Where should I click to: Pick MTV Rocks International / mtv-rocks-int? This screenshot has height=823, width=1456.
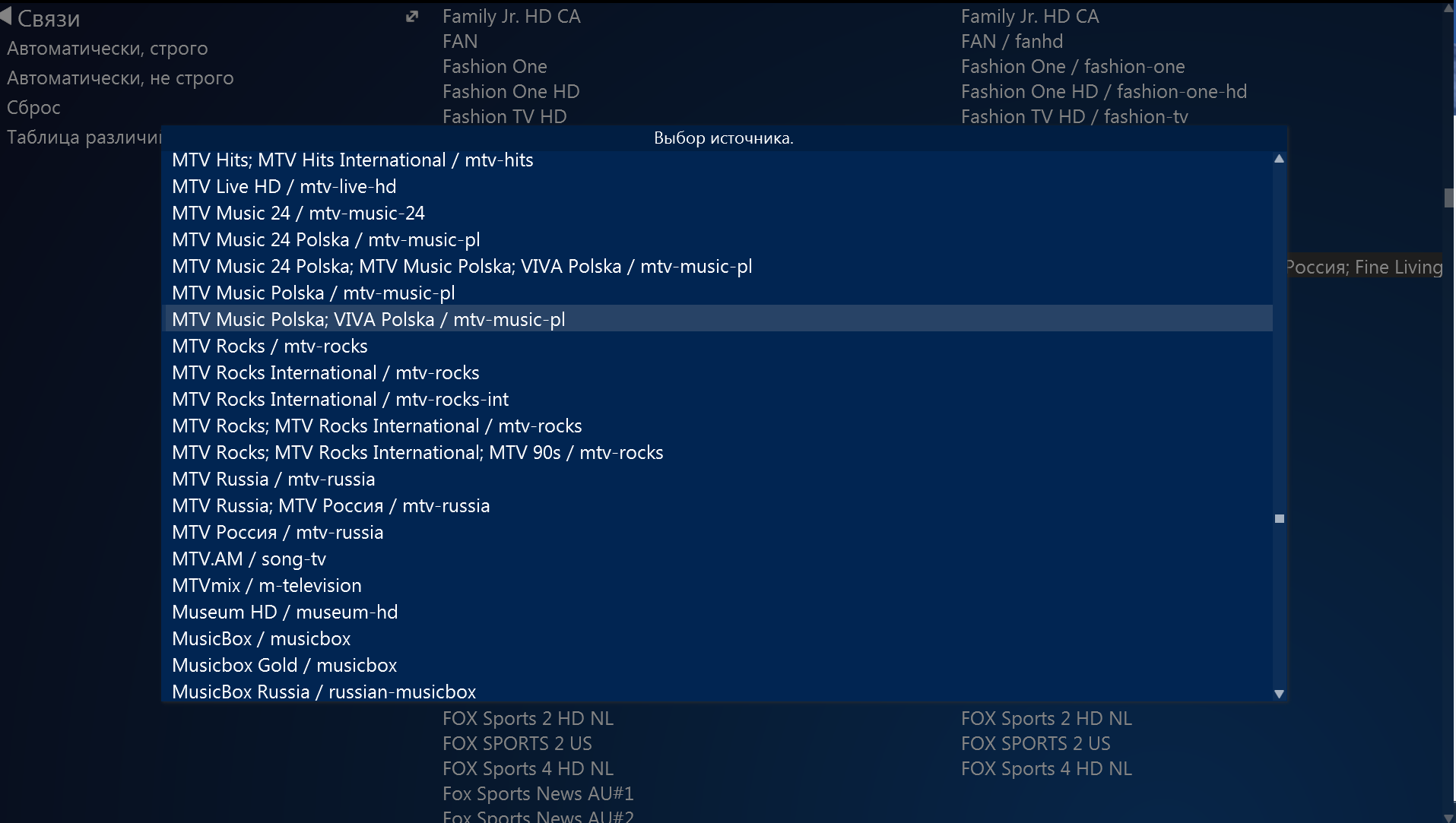(x=340, y=399)
